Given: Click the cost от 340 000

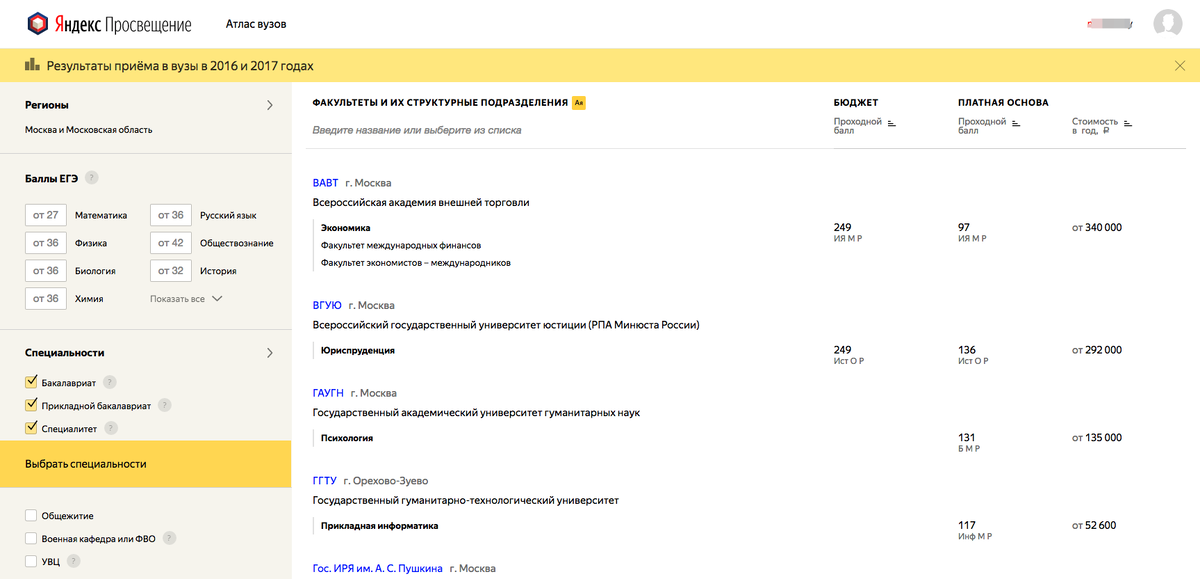Looking at the screenshot, I should 1097,227.
